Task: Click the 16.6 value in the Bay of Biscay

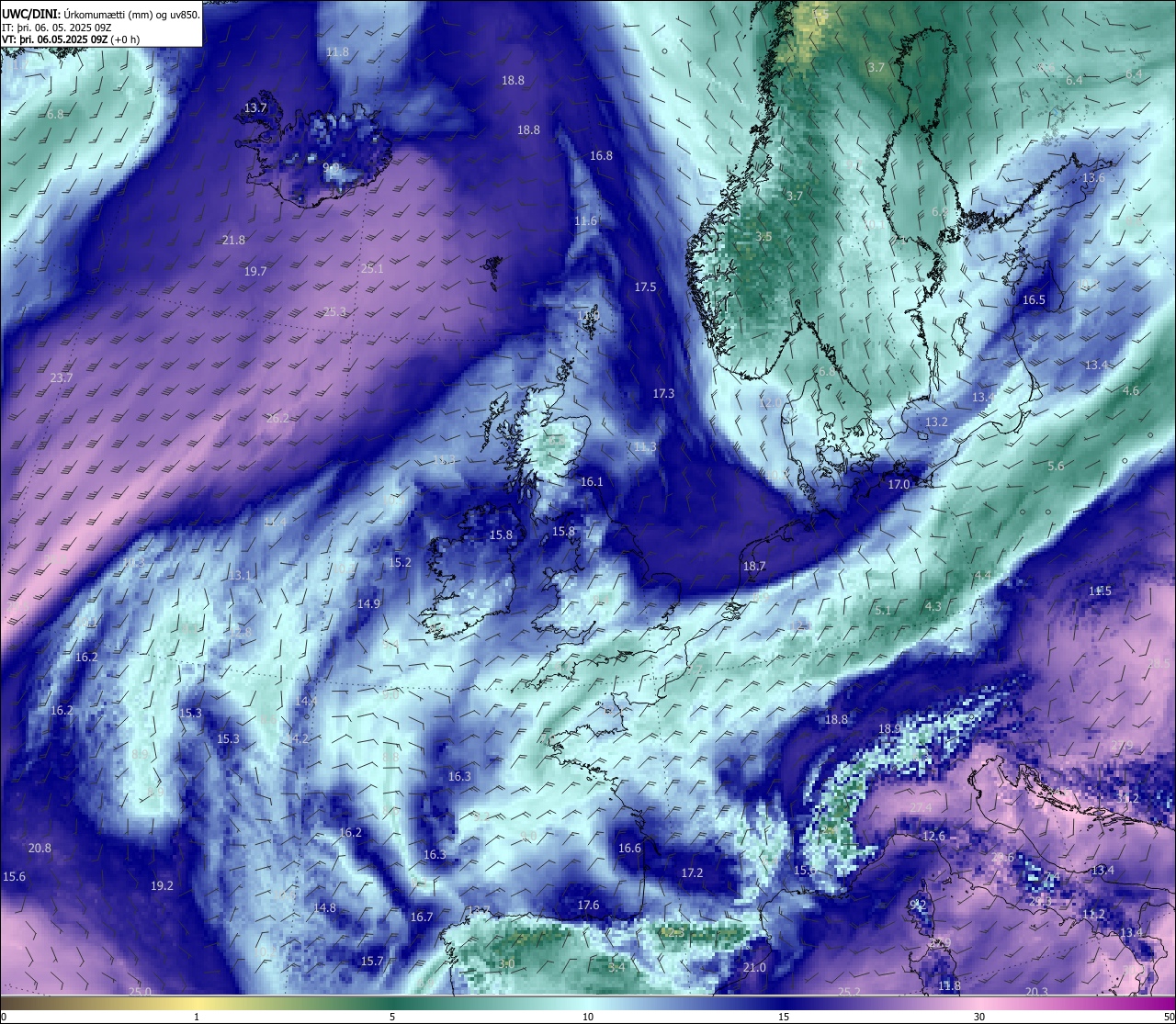Action: (x=629, y=849)
